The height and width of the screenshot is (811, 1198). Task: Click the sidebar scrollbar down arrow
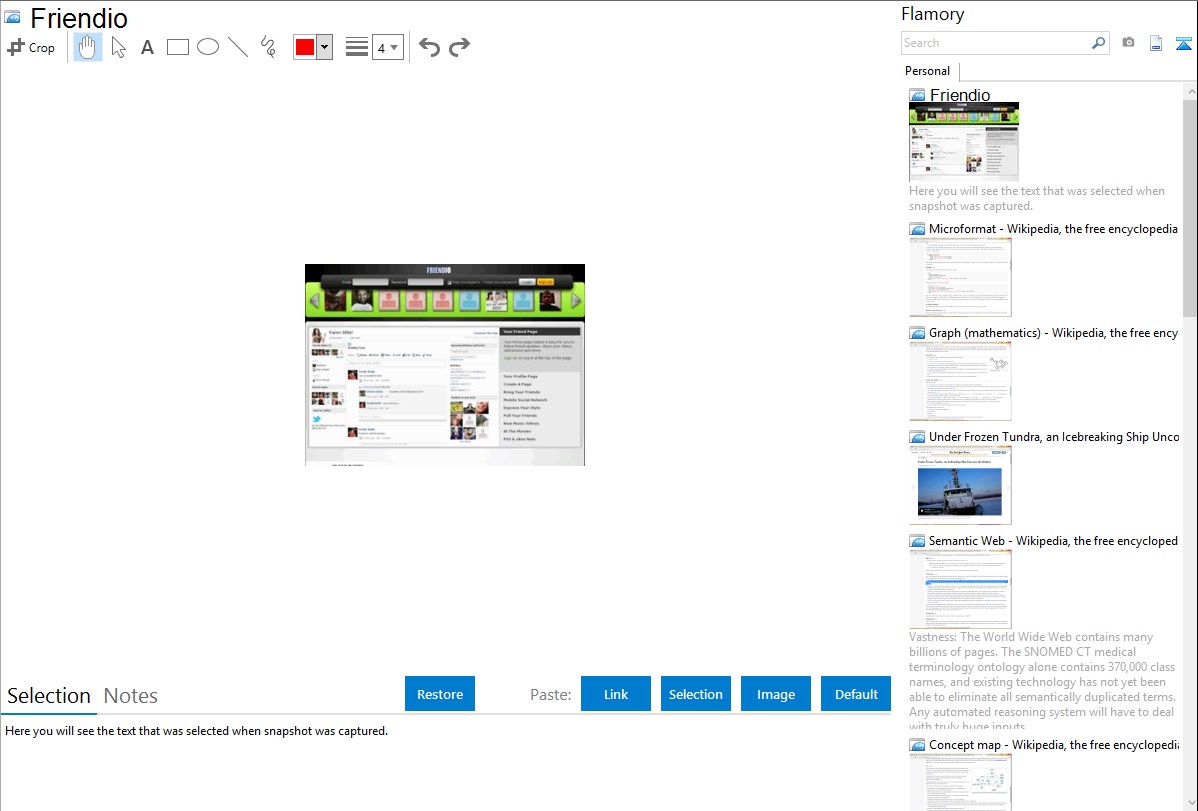coord(1191,803)
